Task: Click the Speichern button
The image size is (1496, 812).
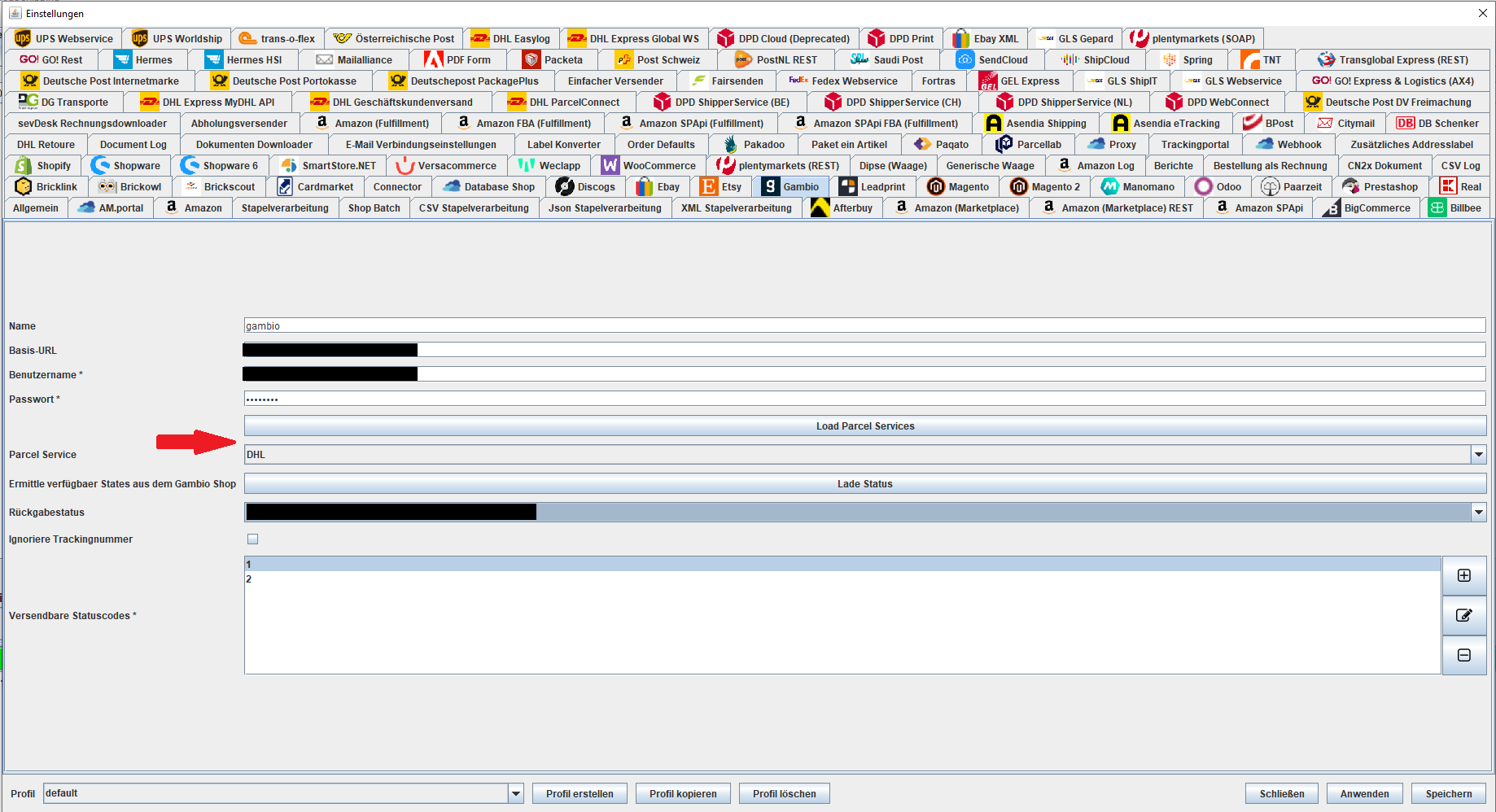Action: click(1449, 794)
